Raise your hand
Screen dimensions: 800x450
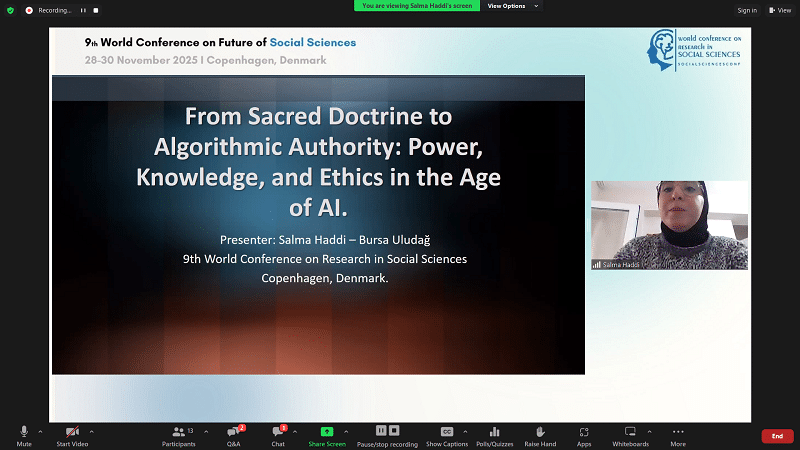pos(540,434)
